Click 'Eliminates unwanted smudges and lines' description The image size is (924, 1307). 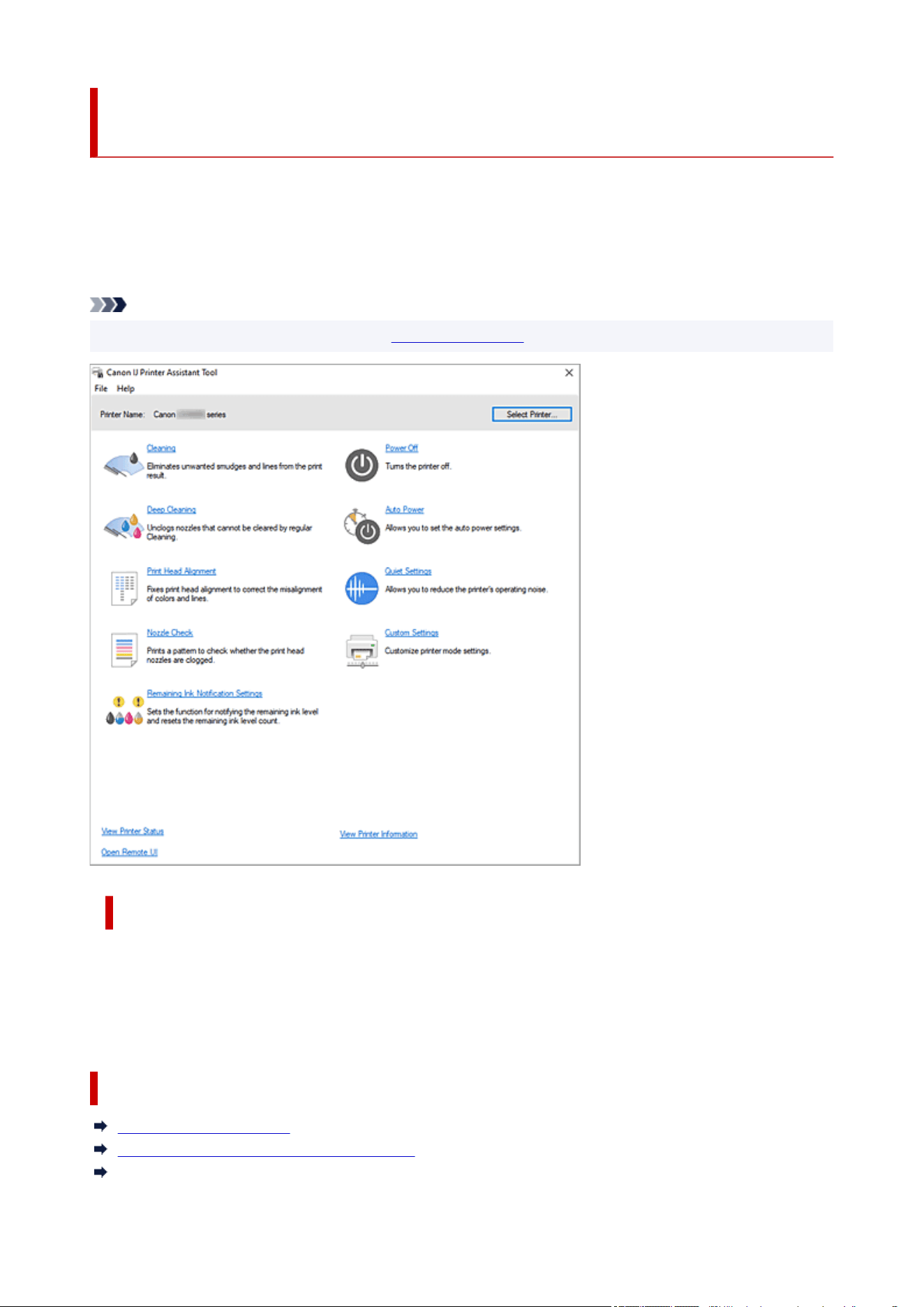[x=234, y=471]
